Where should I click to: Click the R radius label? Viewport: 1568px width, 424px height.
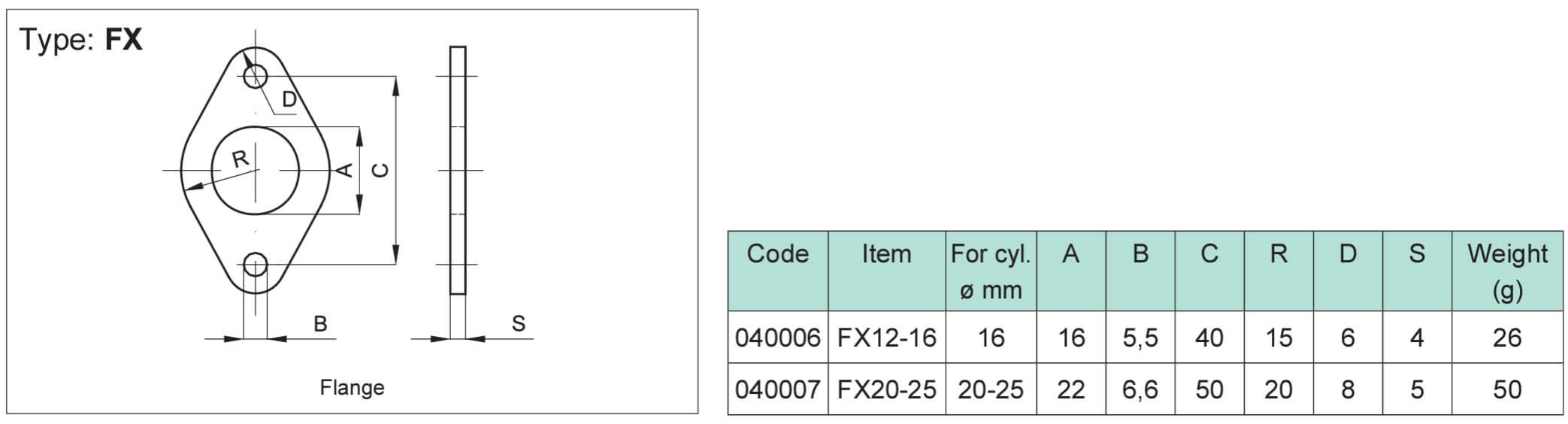pos(239,159)
